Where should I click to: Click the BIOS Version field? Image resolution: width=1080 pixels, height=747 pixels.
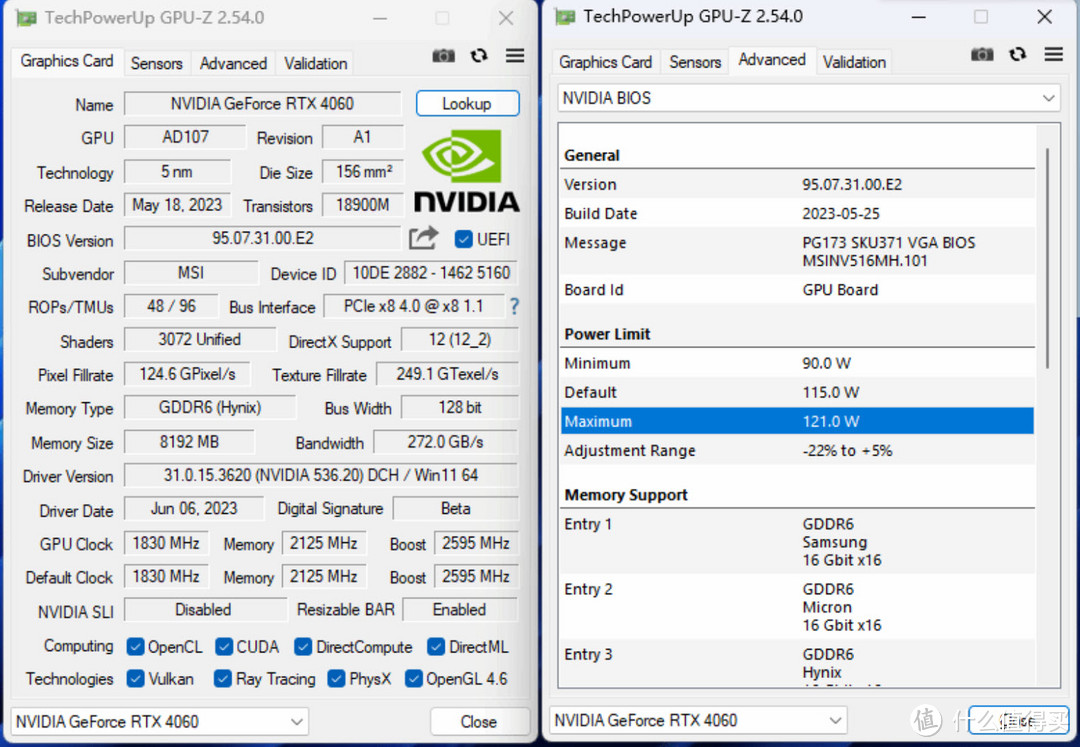[x=262, y=238]
